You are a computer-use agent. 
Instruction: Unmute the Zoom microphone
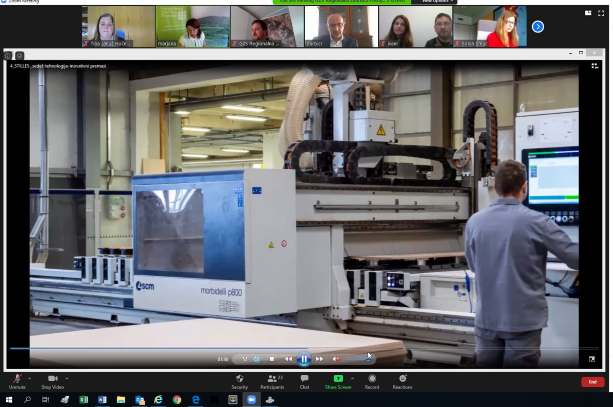[17, 382]
